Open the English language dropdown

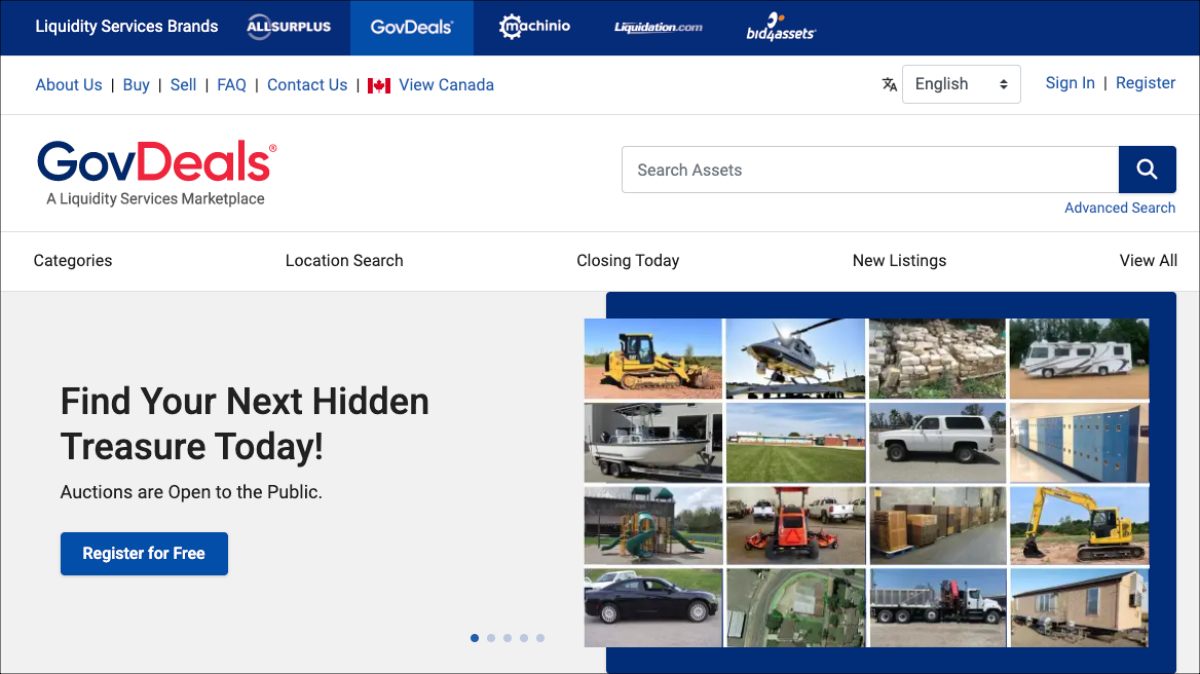point(960,84)
